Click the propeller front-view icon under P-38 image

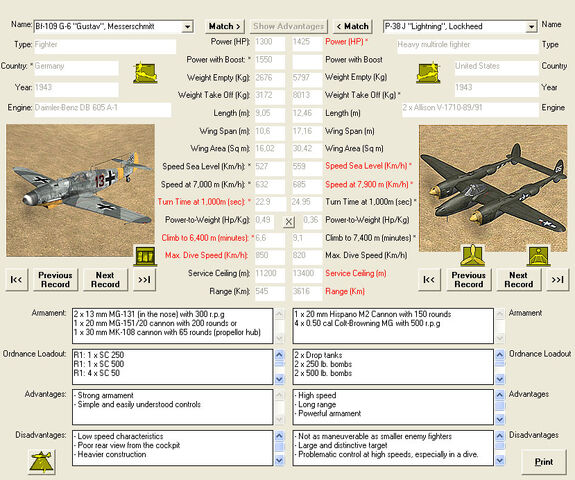(x=473, y=256)
